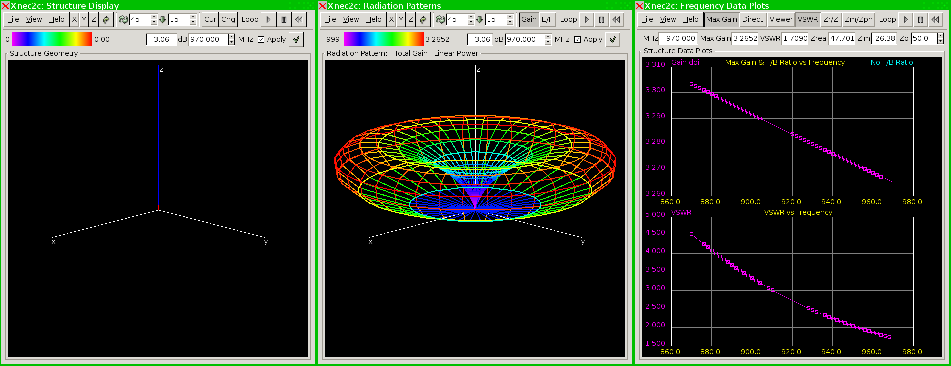Adjust rotation angle stepper in Radiation Patterns
Viewport: 951px width, 366px height.
(471, 19)
